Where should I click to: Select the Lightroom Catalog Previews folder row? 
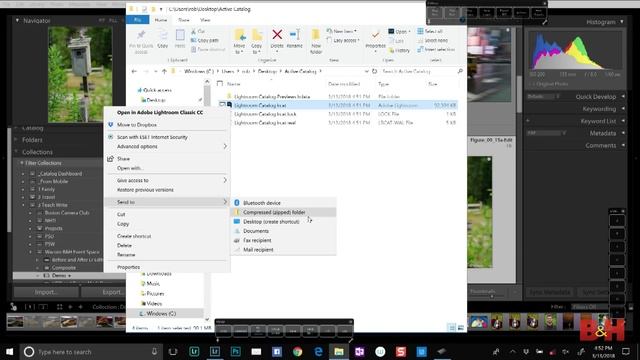[x=338, y=96]
